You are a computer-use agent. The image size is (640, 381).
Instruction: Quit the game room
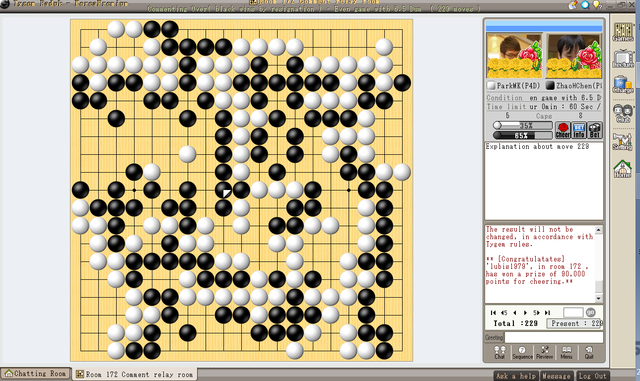tap(589, 352)
